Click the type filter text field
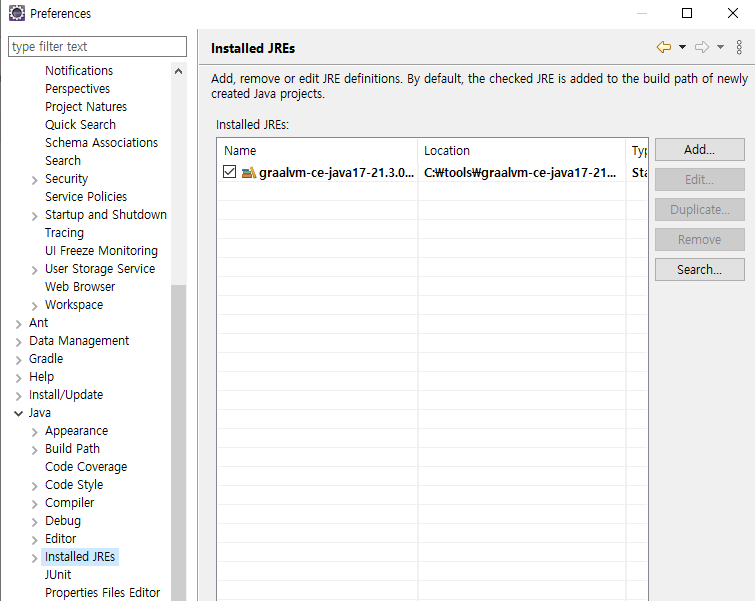This screenshot has height=601, width=755. click(x=97, y=47)
